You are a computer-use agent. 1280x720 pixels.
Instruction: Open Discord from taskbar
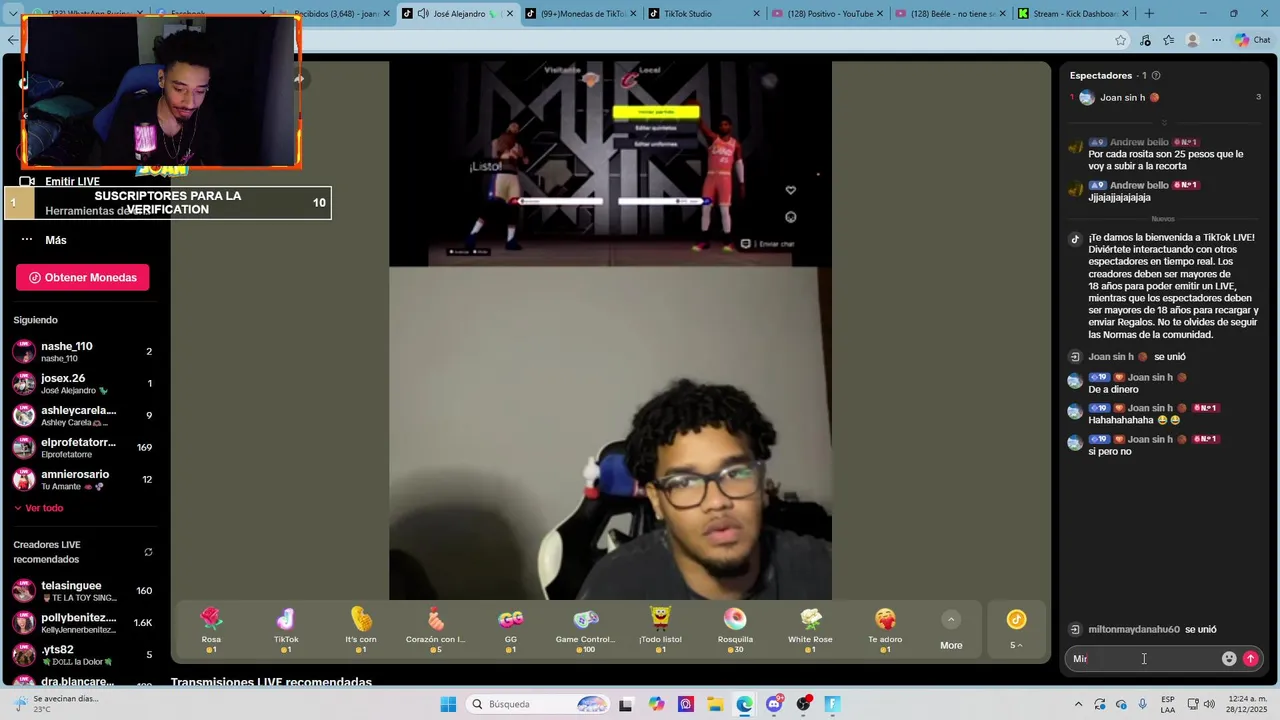click(x=774, y=704)
